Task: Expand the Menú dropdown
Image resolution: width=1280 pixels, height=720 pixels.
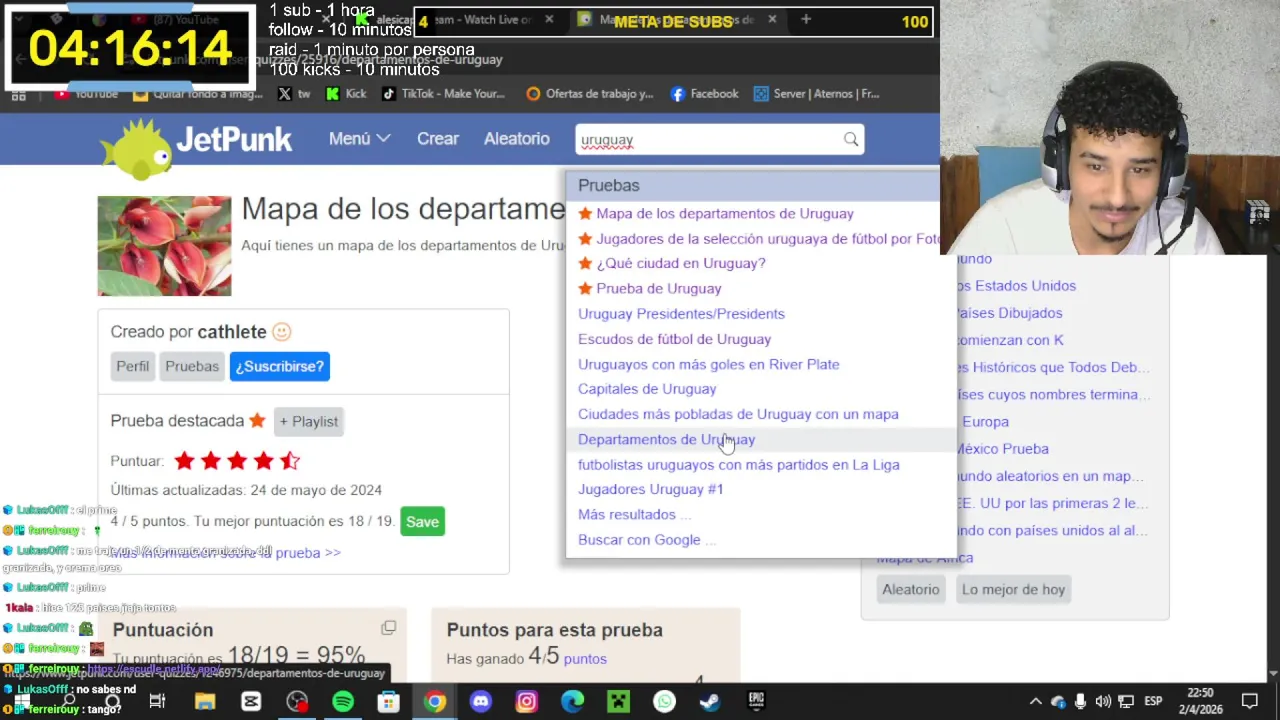Action: 359,139
